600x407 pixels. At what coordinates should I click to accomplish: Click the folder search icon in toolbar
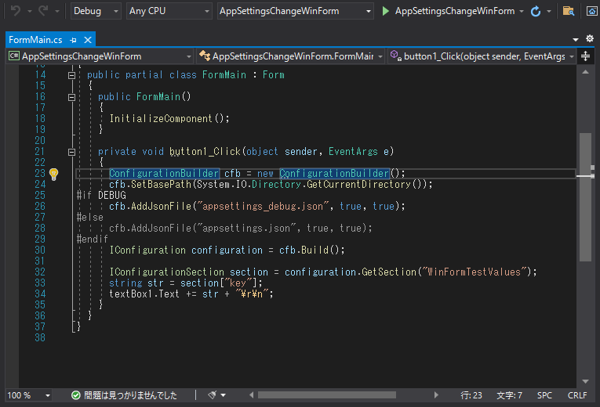coord(568,11)
